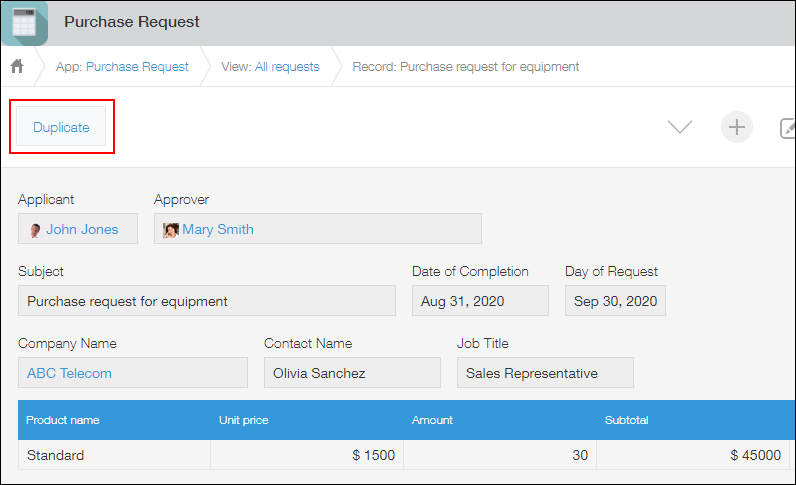Image resolution: width=796 pixels, height=485 pixels.
Task: Click the plus icon to add record
Action: (737, 127)
